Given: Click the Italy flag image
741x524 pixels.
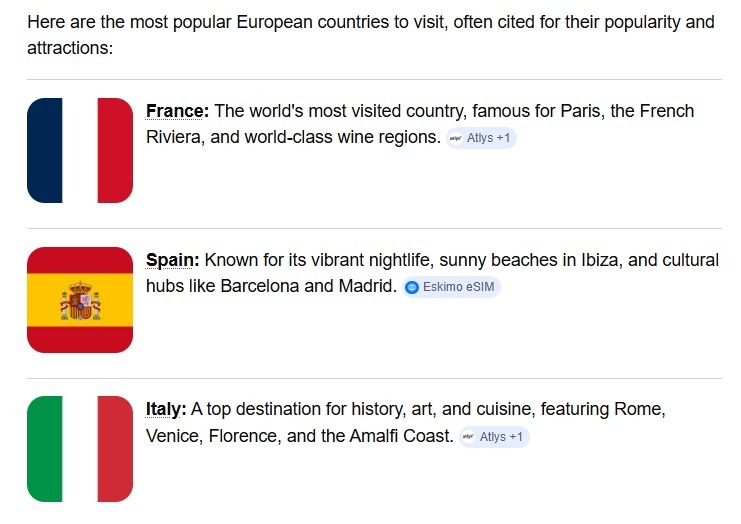Looking at the screenshot, I should pos(80,448).
